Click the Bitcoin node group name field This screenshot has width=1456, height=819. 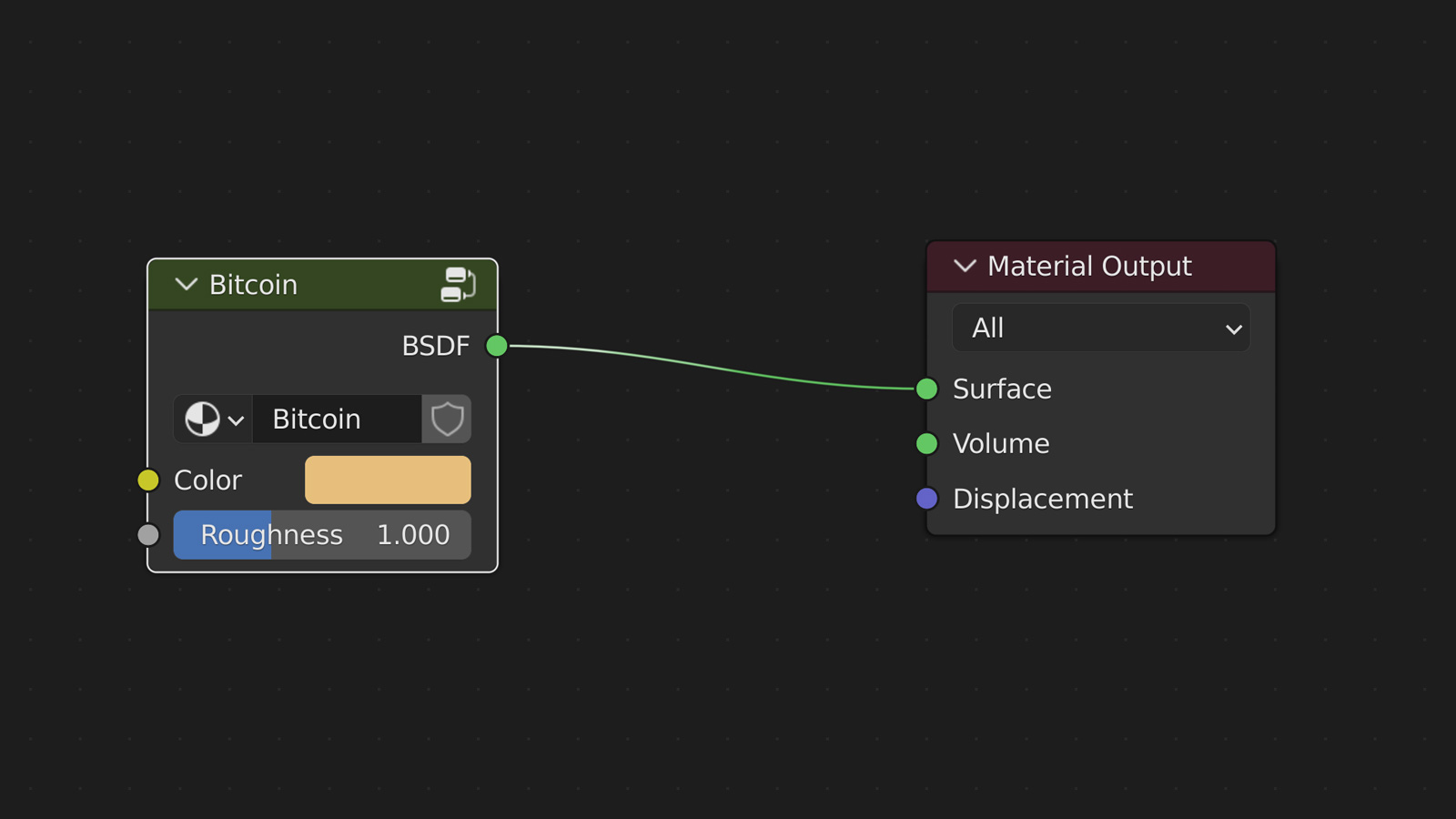point(336,420)
